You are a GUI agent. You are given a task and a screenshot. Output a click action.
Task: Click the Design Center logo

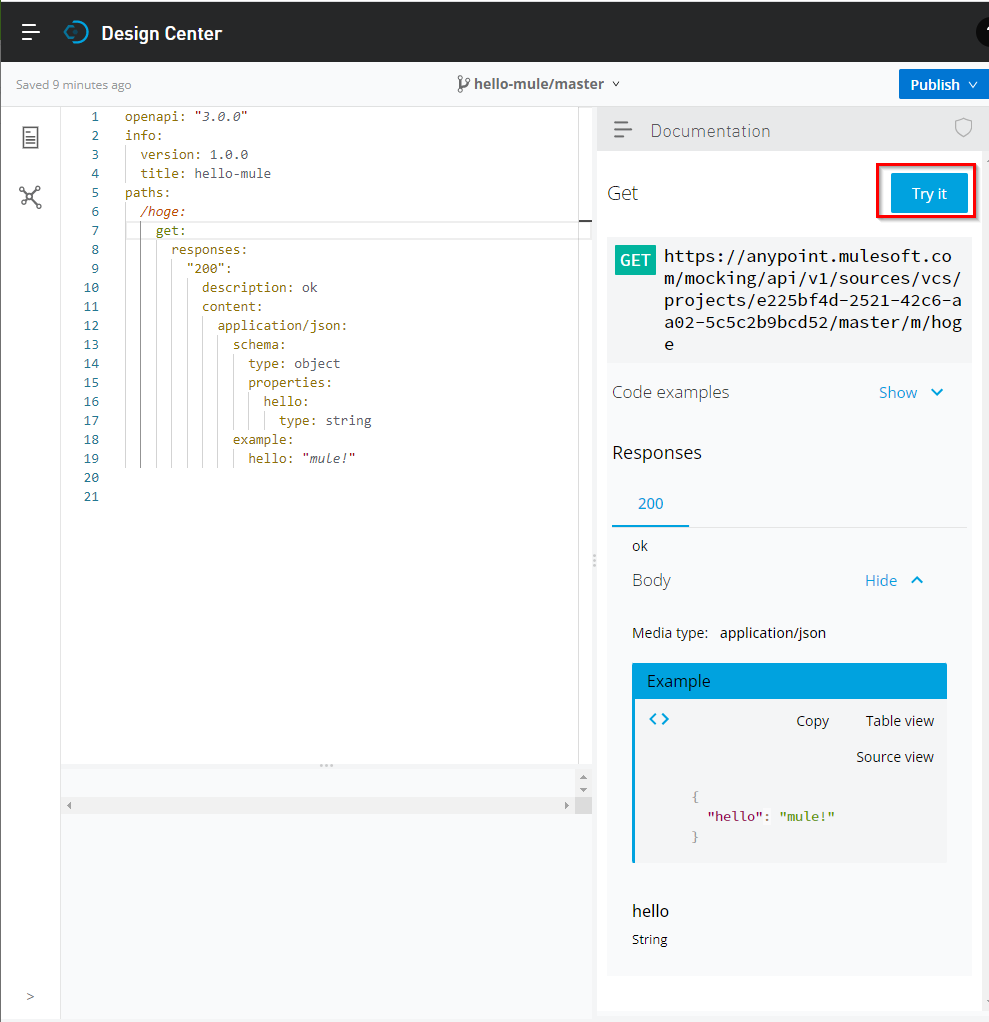tap(76, 31)
